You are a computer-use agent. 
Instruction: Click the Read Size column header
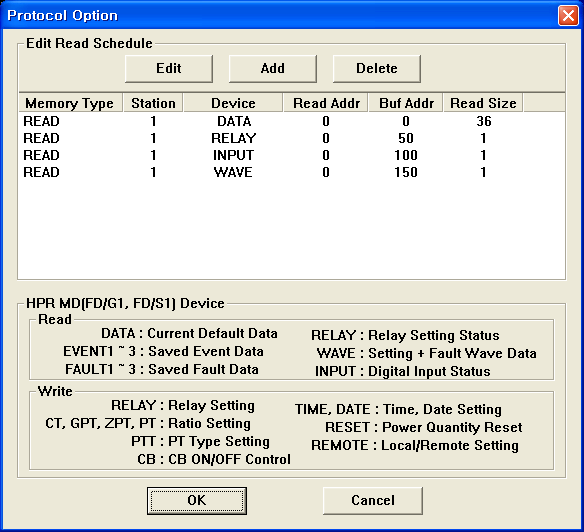click(x=483, y=103)
